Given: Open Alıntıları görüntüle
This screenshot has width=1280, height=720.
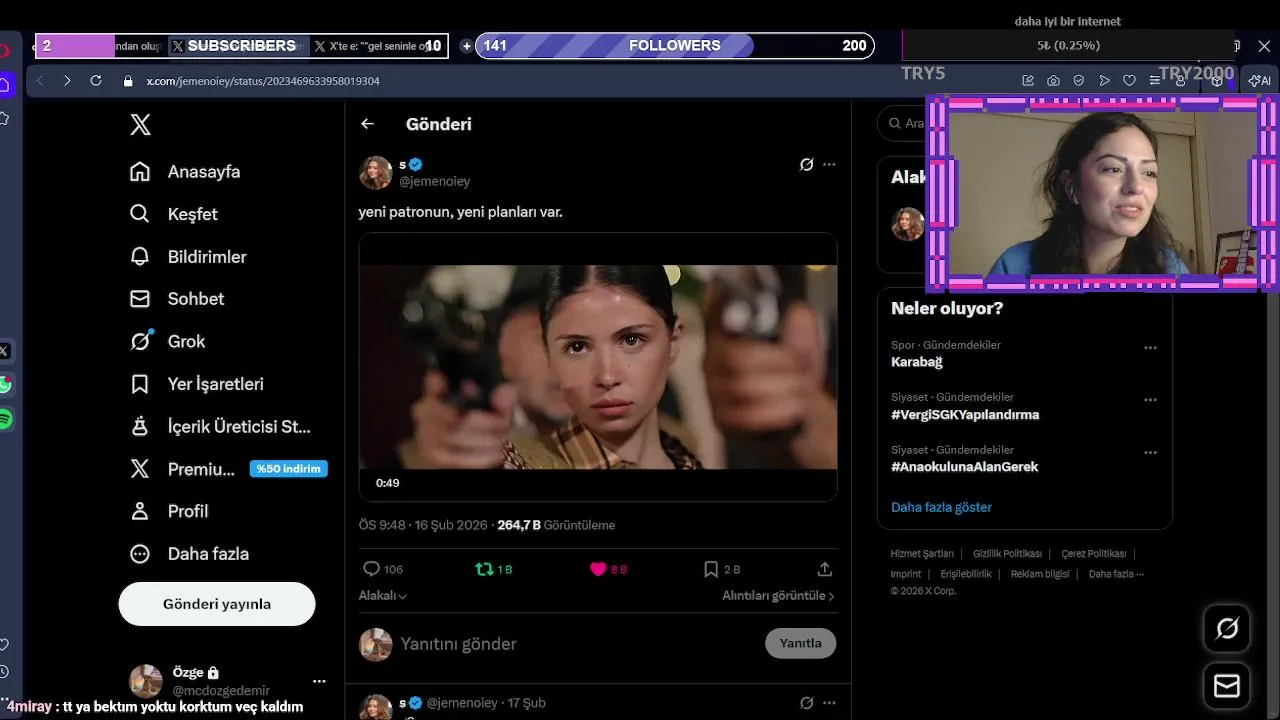Looking at the screenshot, I should click(778, 596).
